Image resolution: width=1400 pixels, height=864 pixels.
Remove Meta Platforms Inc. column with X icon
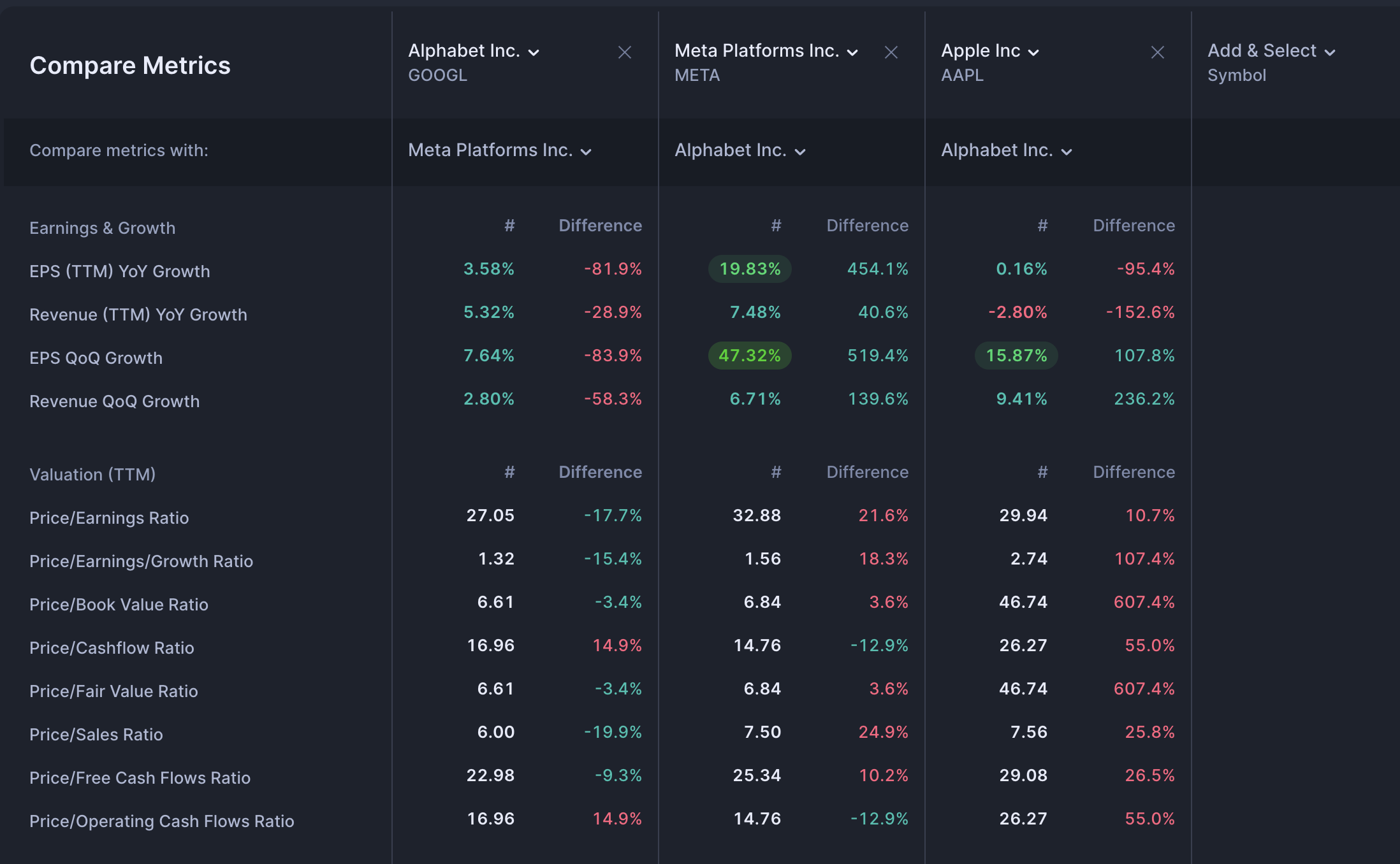(891, 52)
